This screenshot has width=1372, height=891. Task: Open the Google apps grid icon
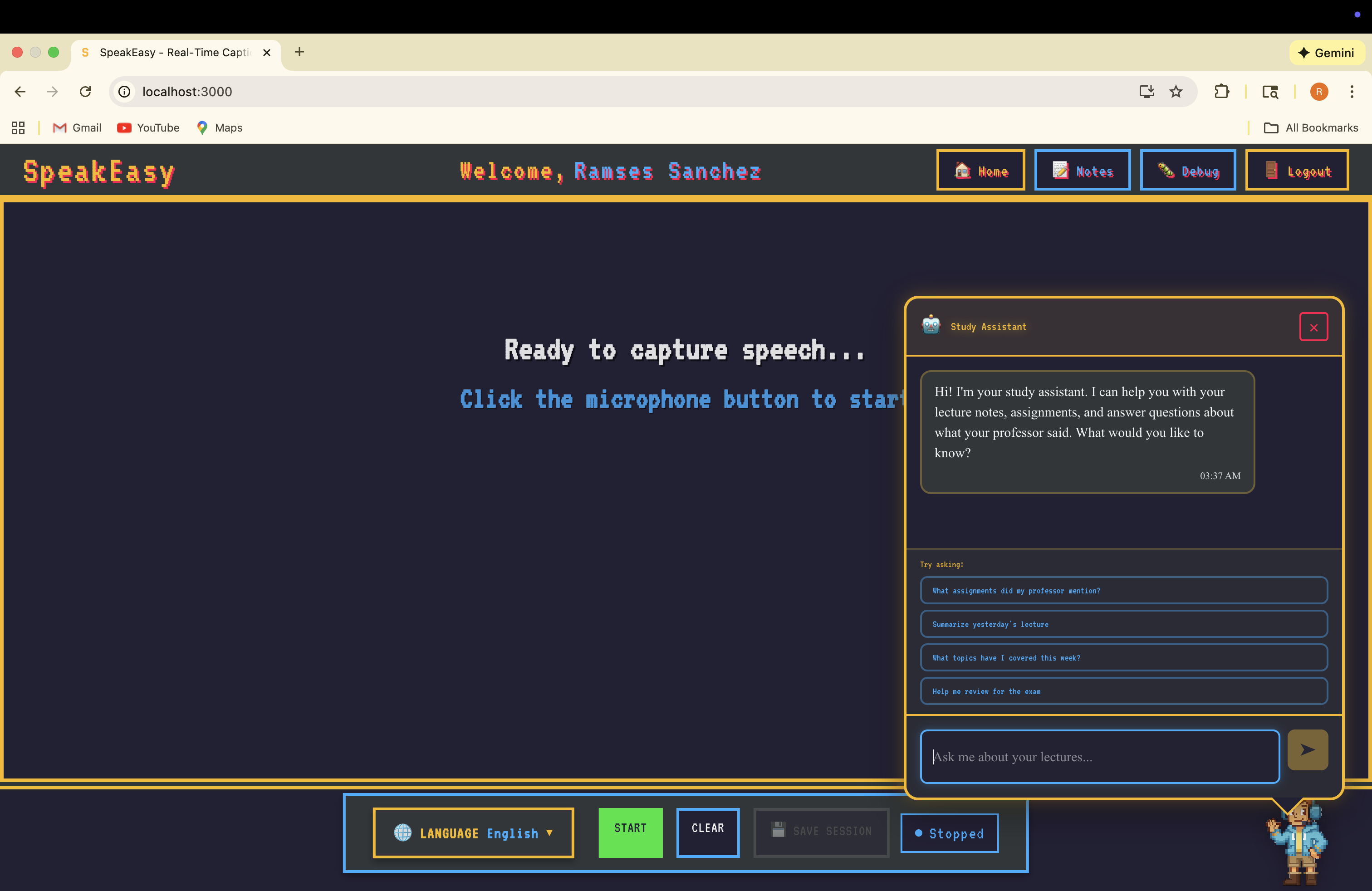tap(18, 128)
